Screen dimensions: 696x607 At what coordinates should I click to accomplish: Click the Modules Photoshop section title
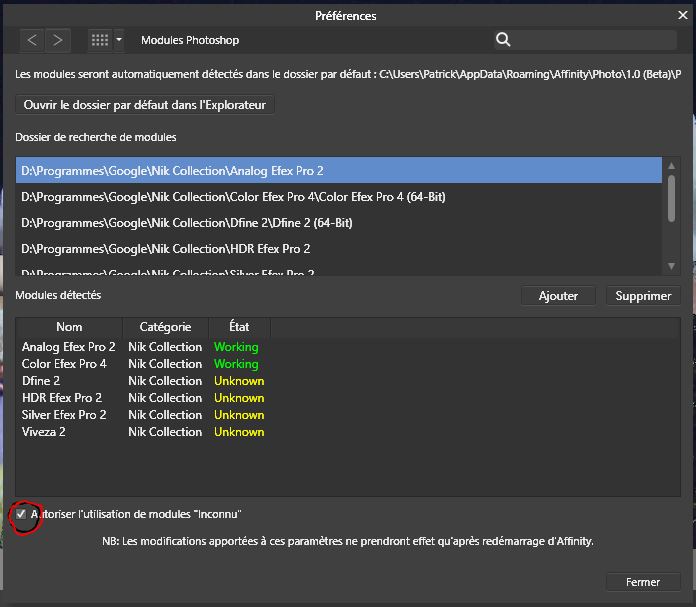click(190, 40)
